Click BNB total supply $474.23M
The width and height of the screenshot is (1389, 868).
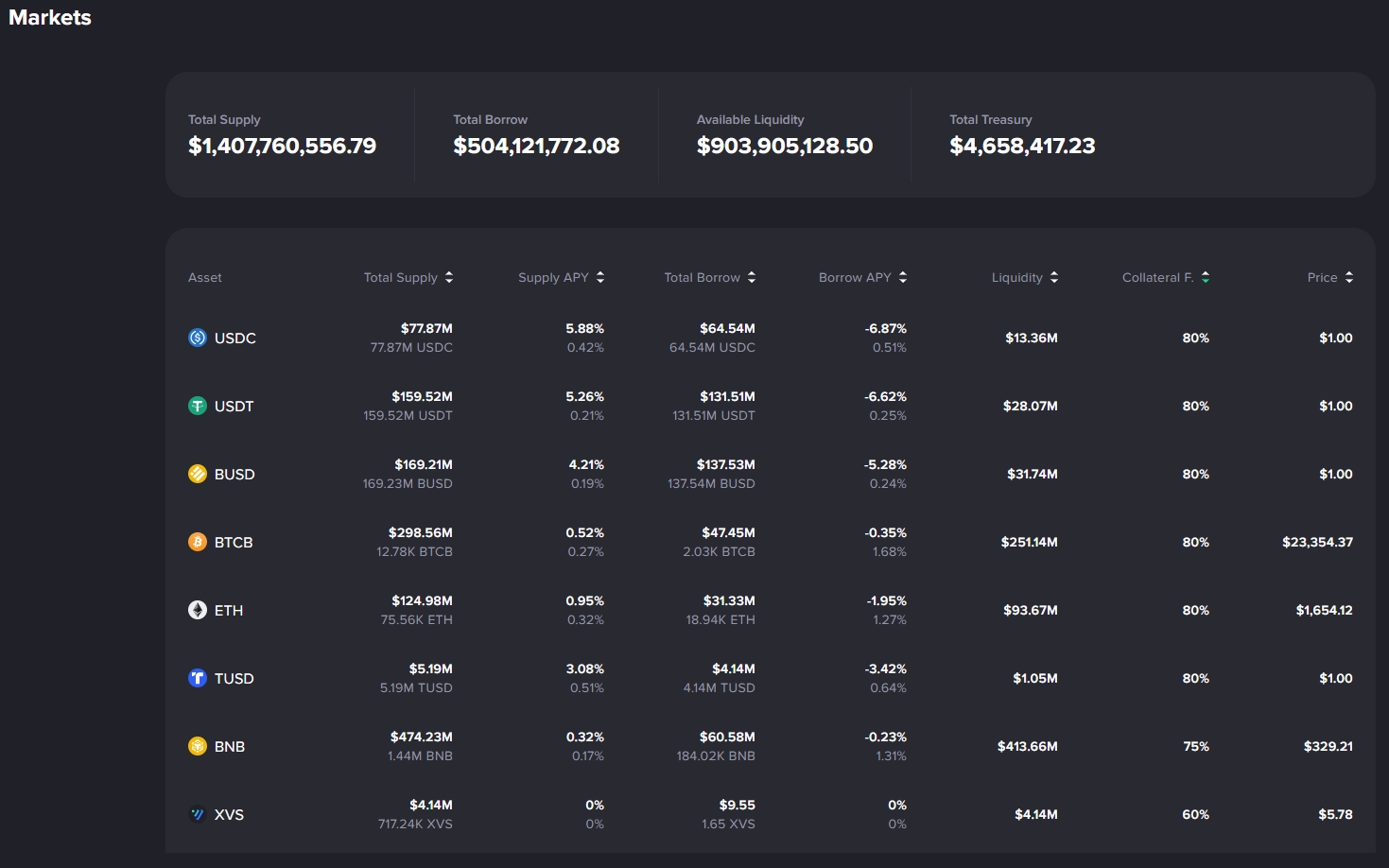point(422,737)
